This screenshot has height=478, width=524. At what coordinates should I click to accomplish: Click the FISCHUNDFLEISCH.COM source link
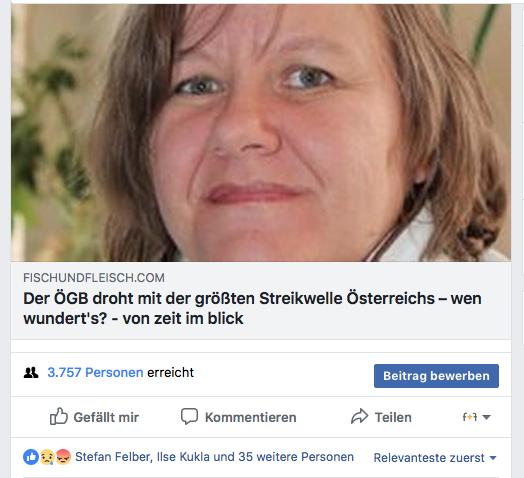click(x=94, y=278)
